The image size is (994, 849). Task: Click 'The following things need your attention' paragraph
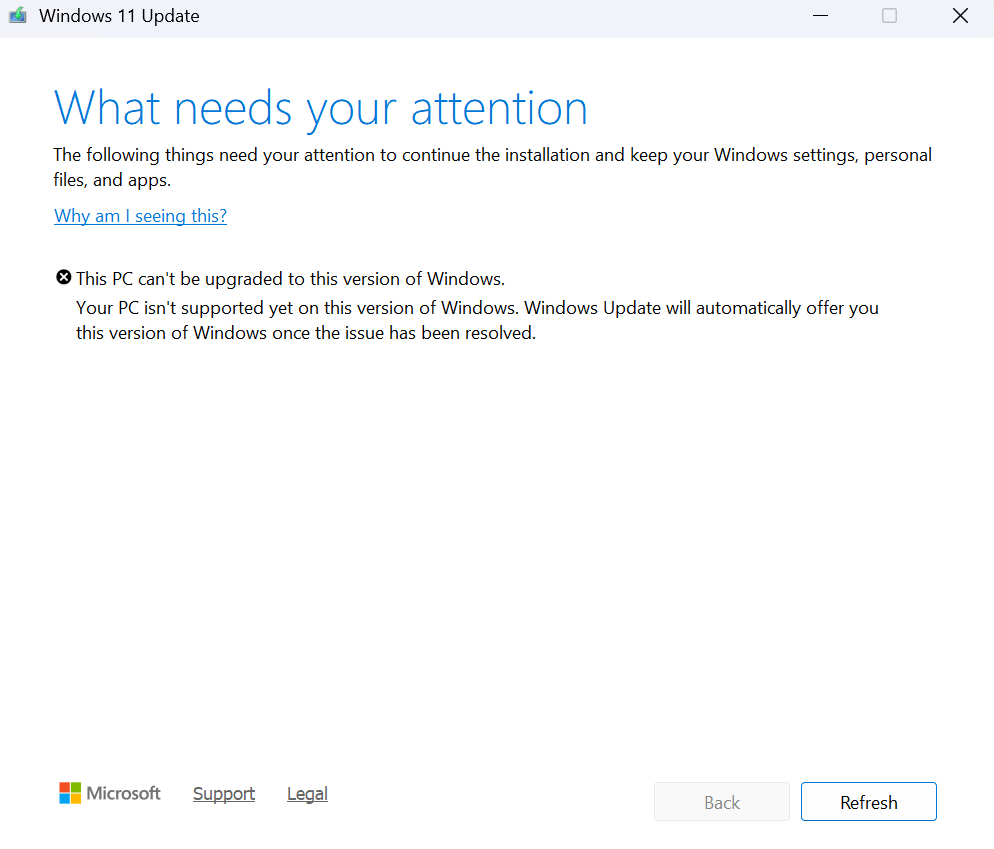(493, 167)
